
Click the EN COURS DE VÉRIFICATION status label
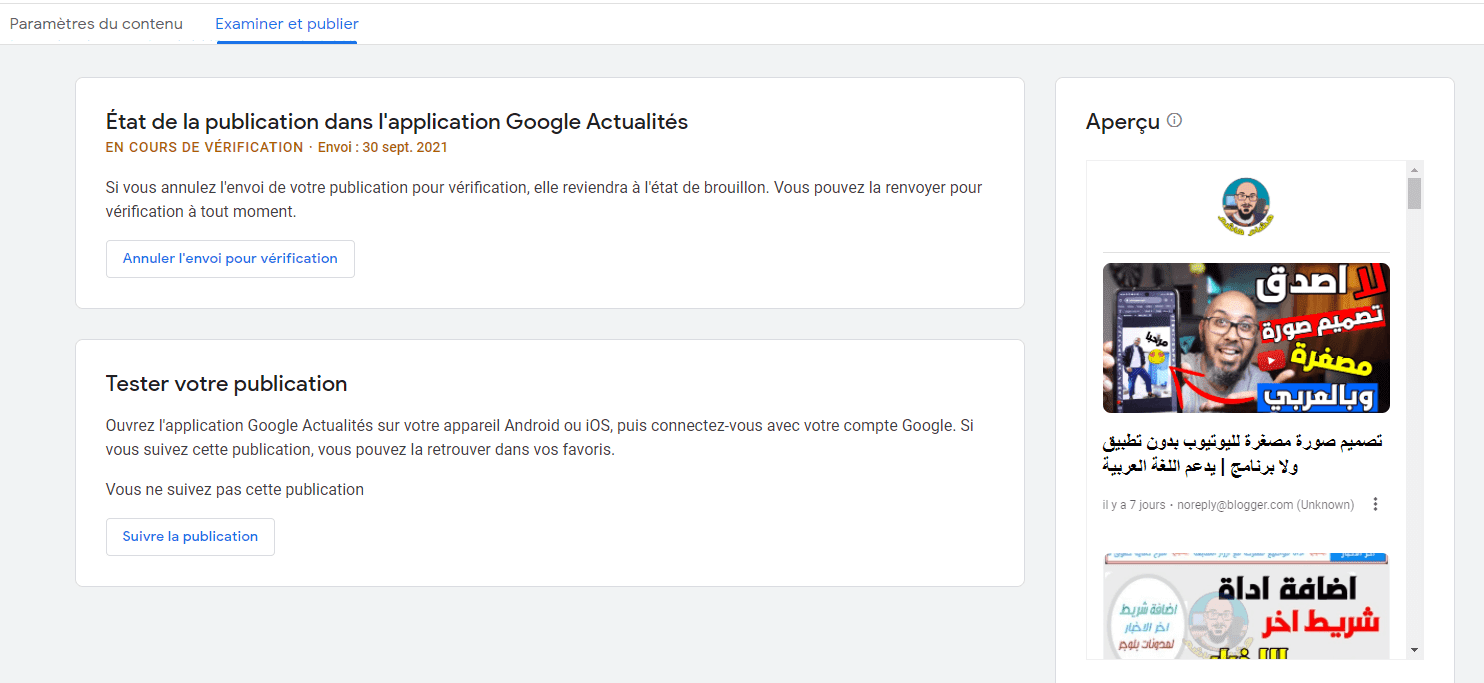coord(204,147)
